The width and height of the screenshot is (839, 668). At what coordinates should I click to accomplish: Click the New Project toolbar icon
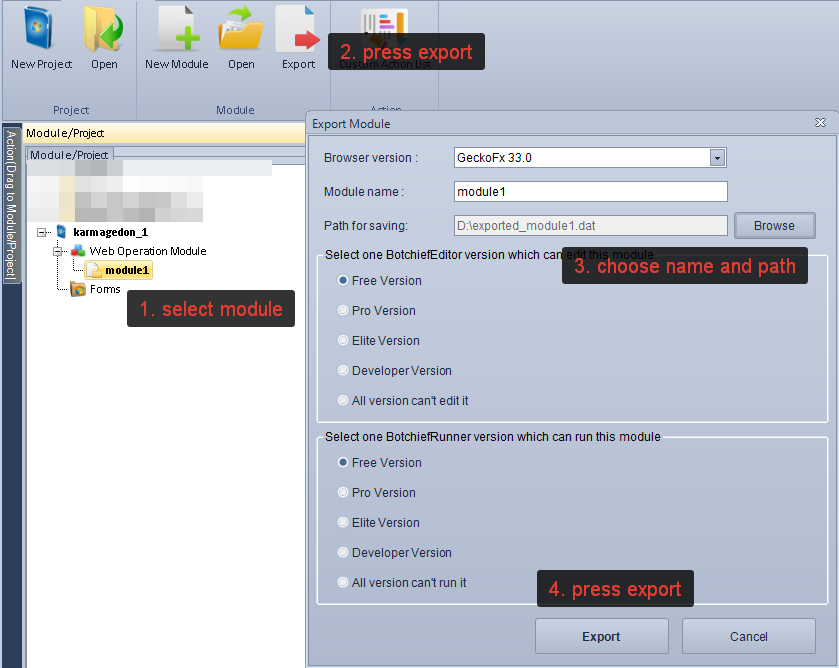(x=41, y=36)
